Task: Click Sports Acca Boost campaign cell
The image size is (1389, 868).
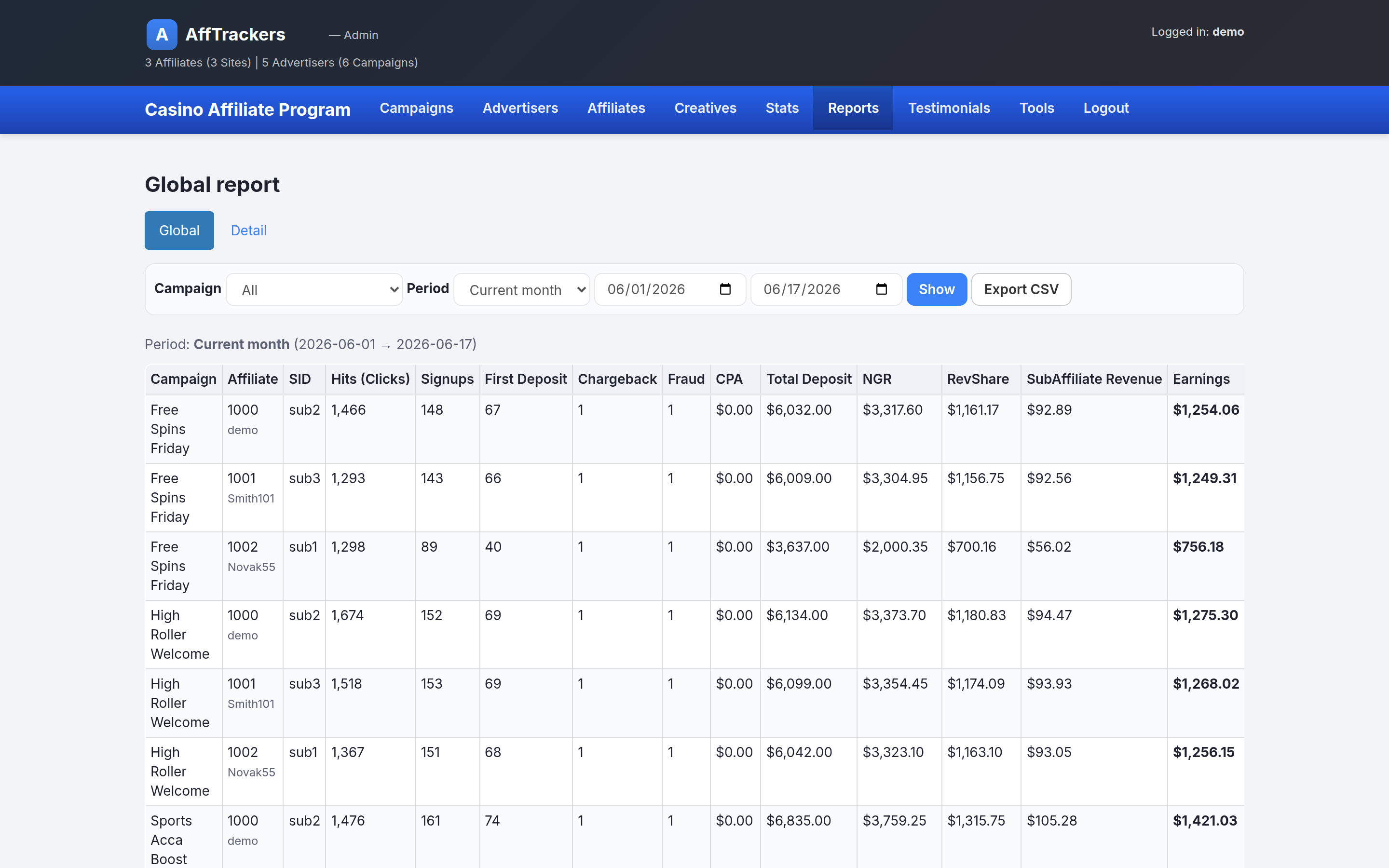Action: [183, 838]
